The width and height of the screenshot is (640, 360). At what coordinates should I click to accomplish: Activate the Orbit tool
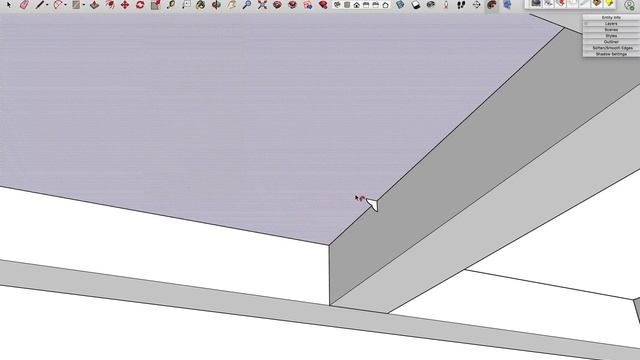(x=216, y=5)
